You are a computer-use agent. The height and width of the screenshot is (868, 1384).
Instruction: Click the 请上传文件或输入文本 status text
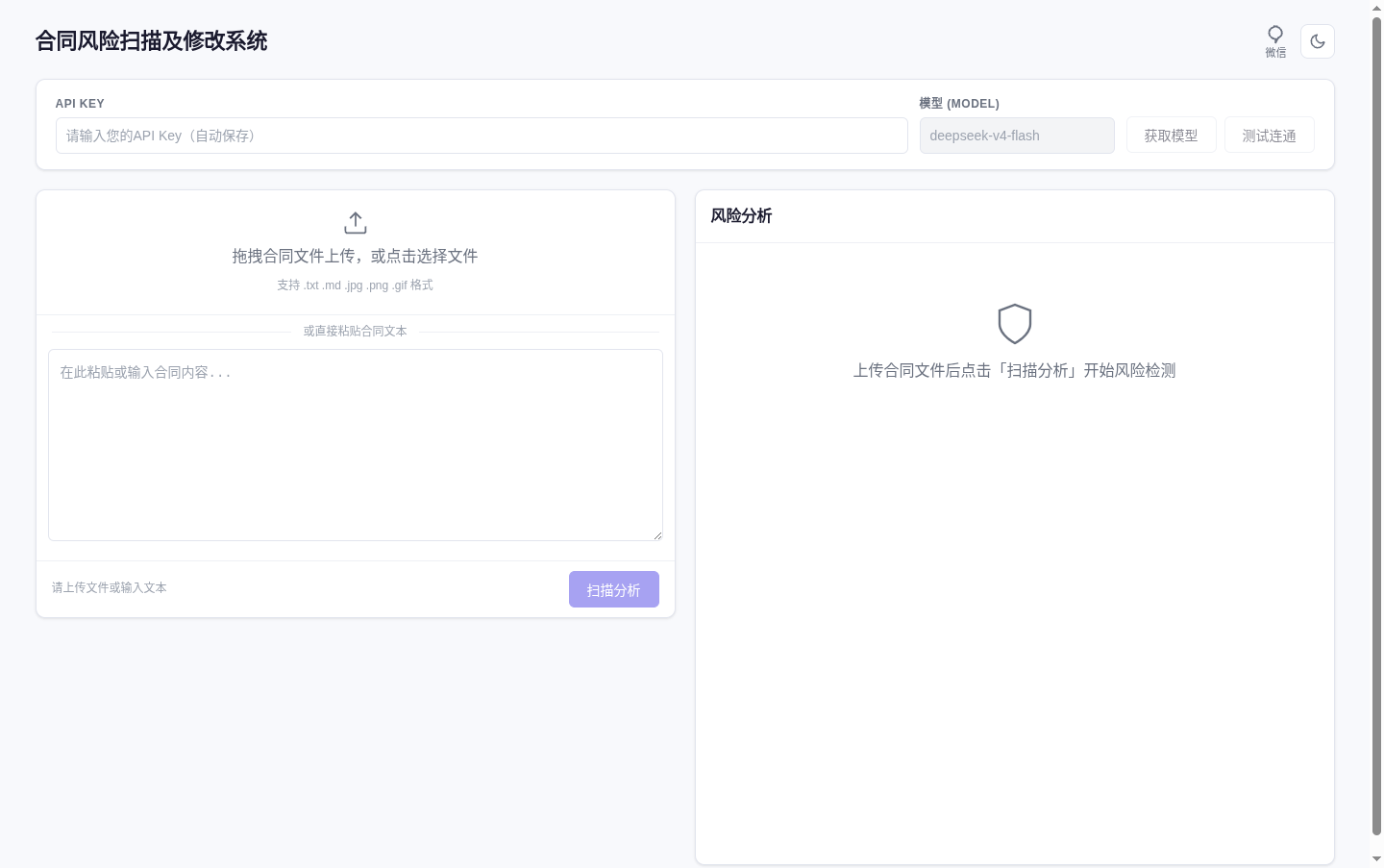(110, 587)
